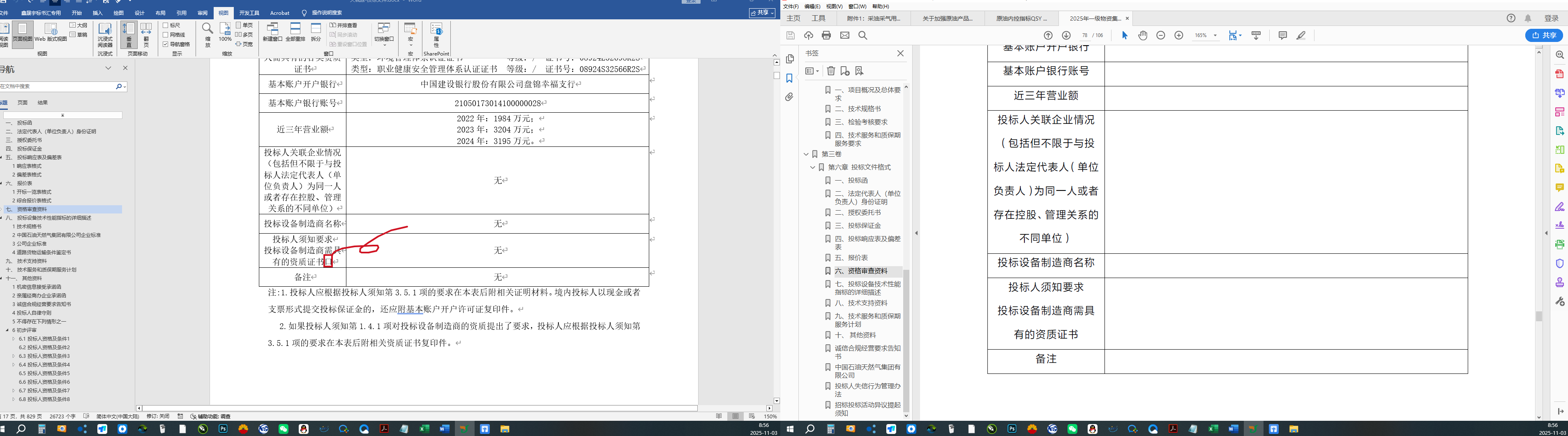Select the arrow selection tool in Acrobat
The image size is (1568, 436).
pos(1125,35)
